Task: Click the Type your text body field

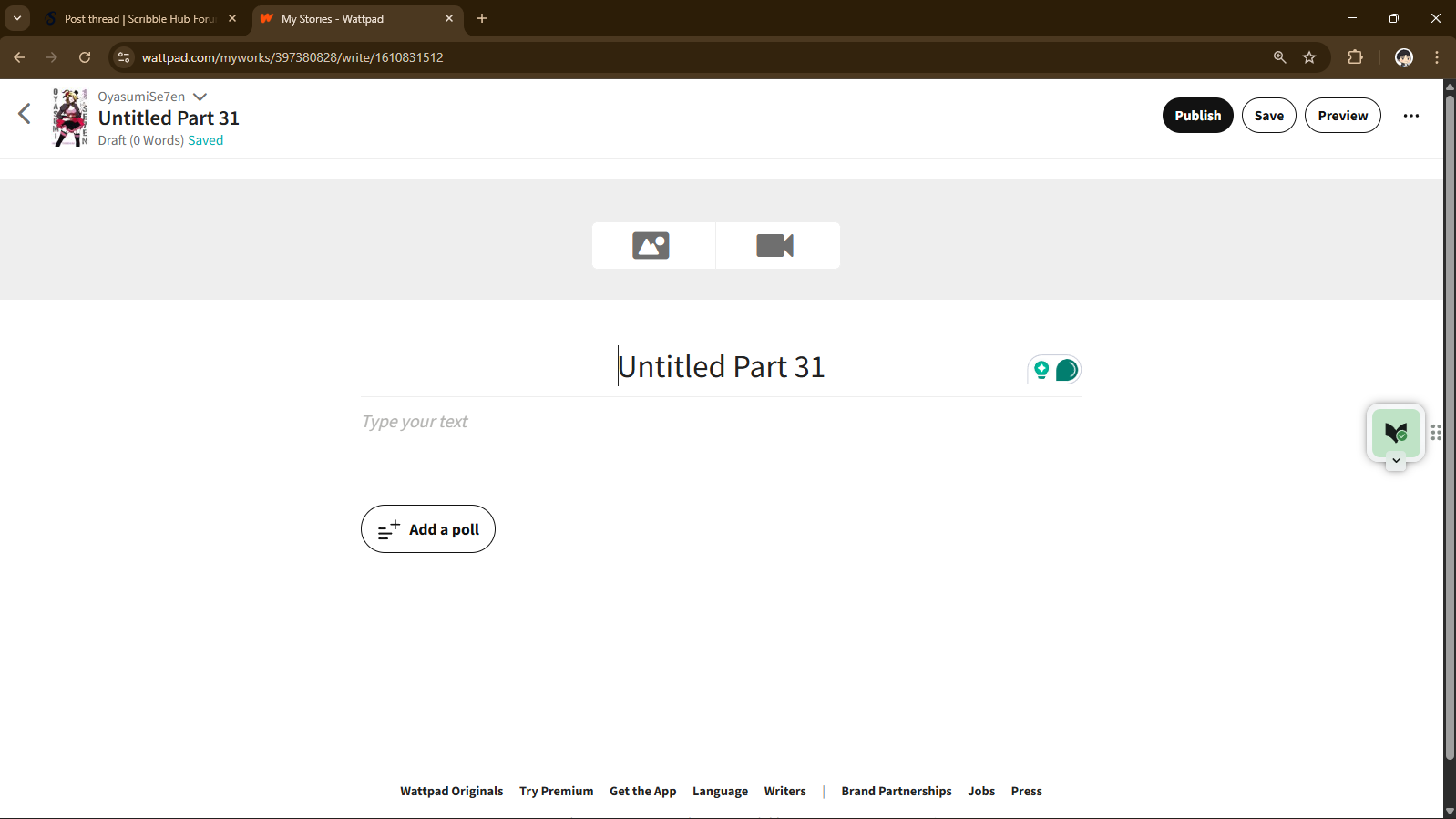Action: click(720, 422)
